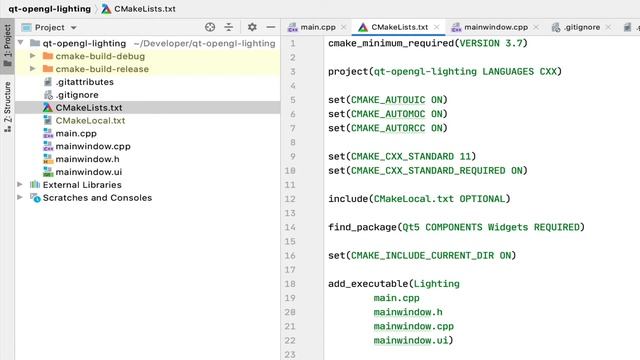Screen dimensions: 640x360
Task: Click cmake_minimum_required text on line 1
Action: (x=391, y=43)
